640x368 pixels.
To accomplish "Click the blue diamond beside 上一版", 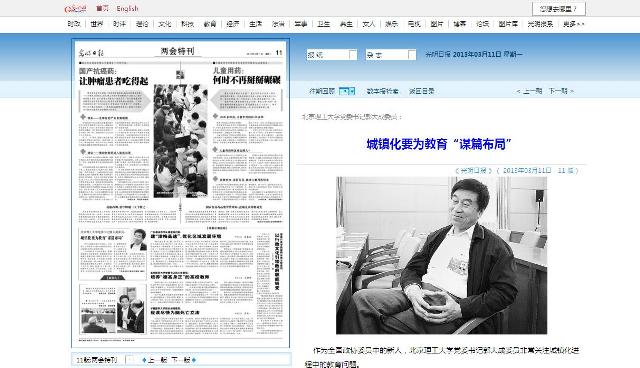I will pyautogui.click(x=144, y=360).
